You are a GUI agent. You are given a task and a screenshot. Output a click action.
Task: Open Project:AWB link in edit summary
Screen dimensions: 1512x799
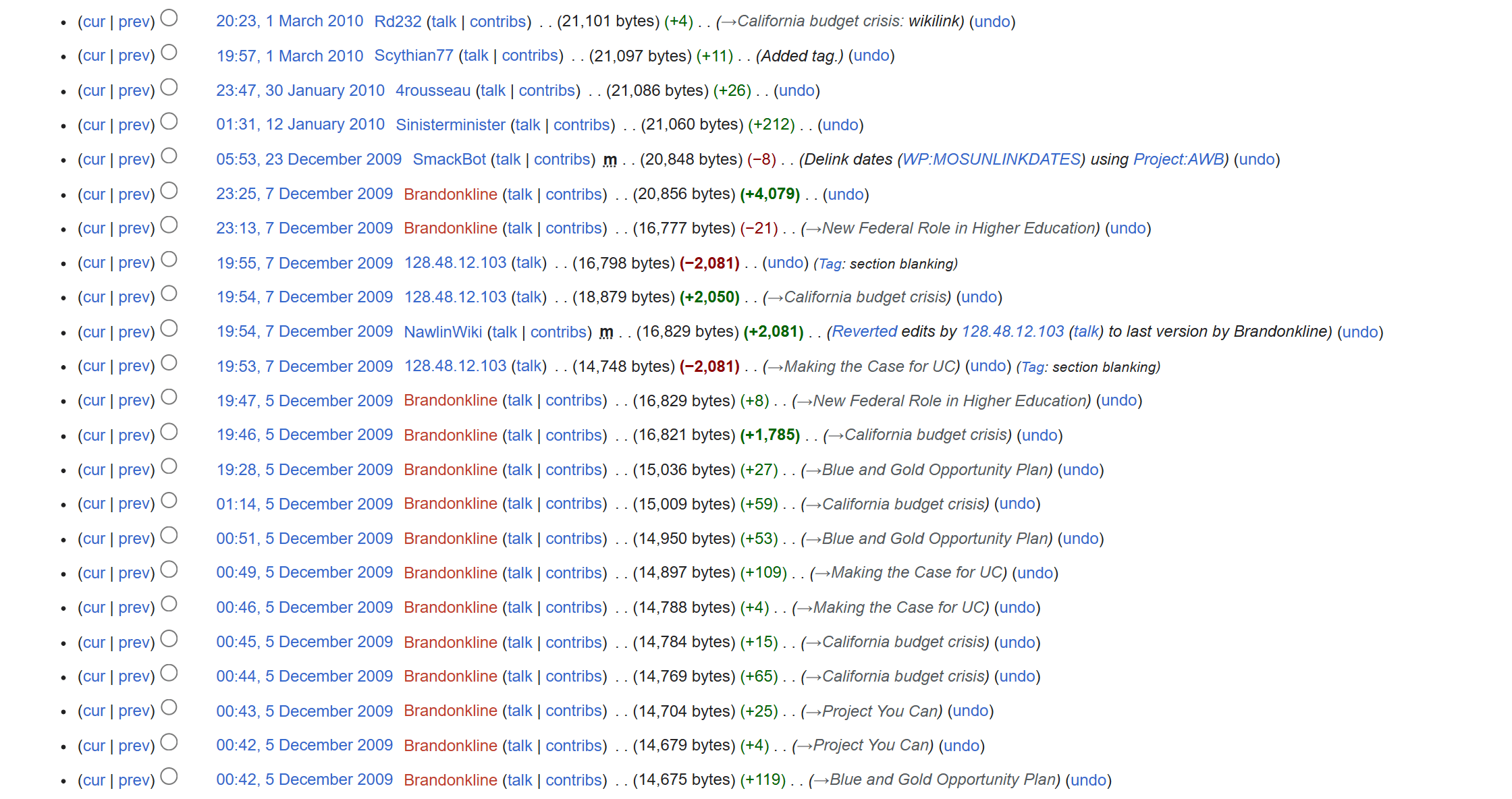[1178, 159]
